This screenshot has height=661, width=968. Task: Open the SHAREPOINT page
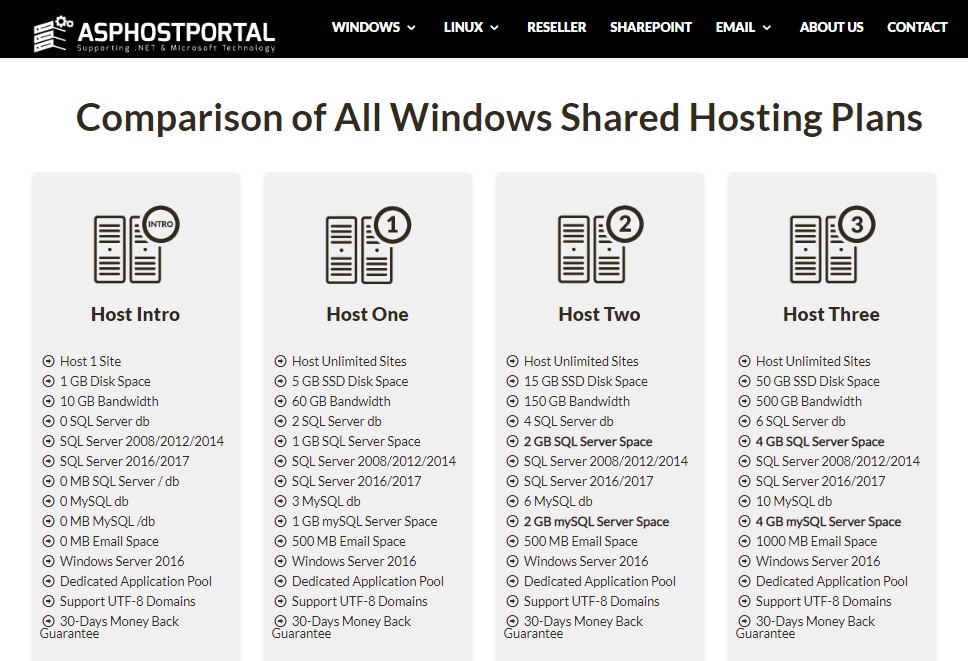tap(651, 27)
